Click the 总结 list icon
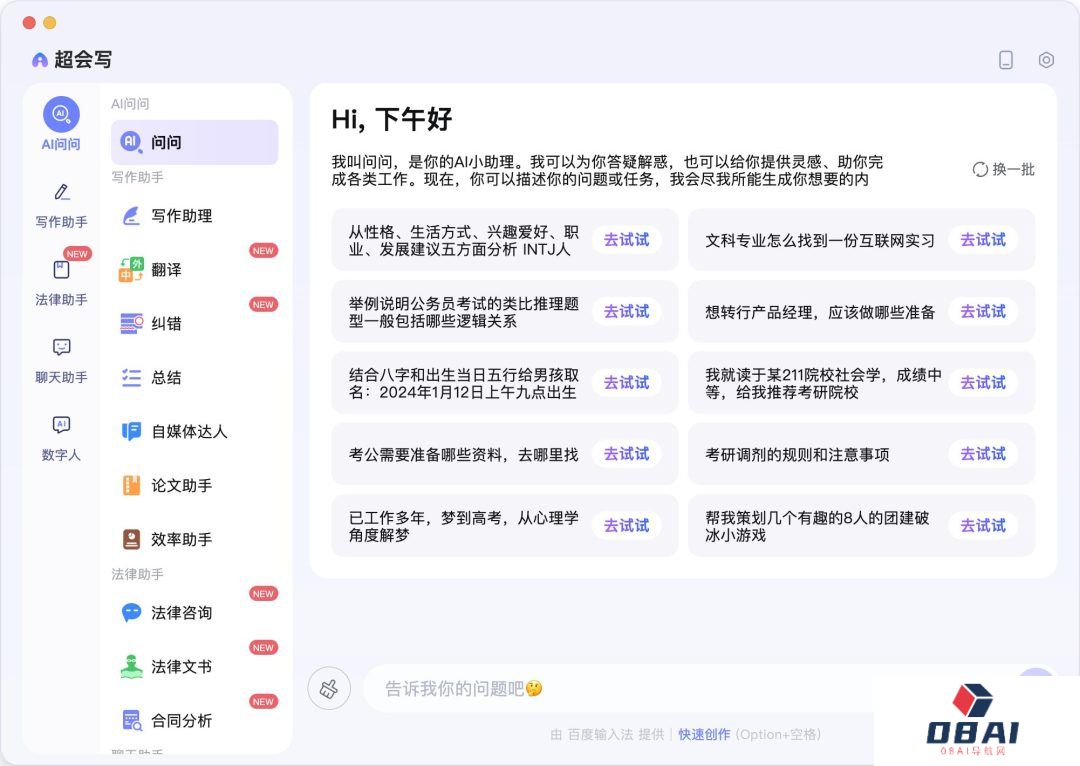This screenshot has width=1080, height=766. tap(131, 377)
